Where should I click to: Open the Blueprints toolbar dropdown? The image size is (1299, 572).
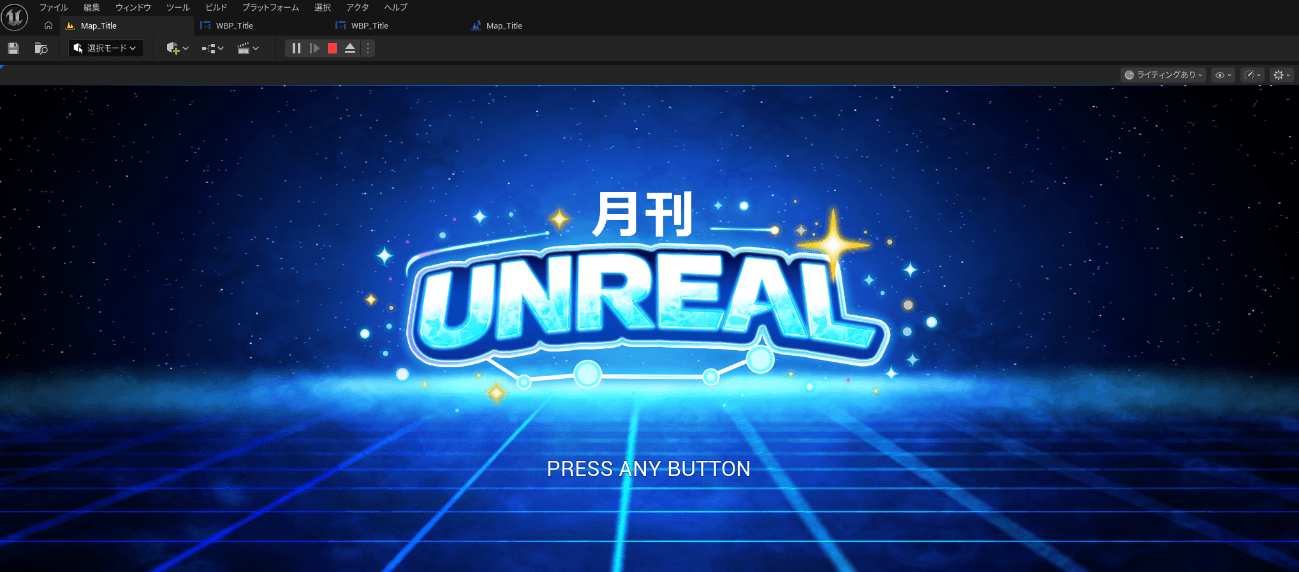212,48
